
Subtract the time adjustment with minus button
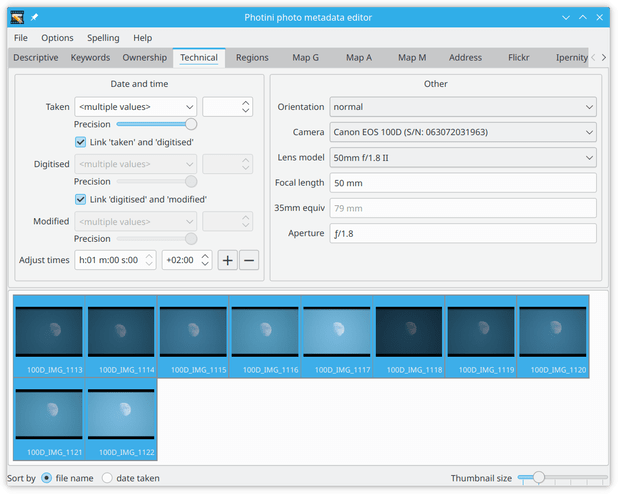pyautogui.click(x=249, y=260)
